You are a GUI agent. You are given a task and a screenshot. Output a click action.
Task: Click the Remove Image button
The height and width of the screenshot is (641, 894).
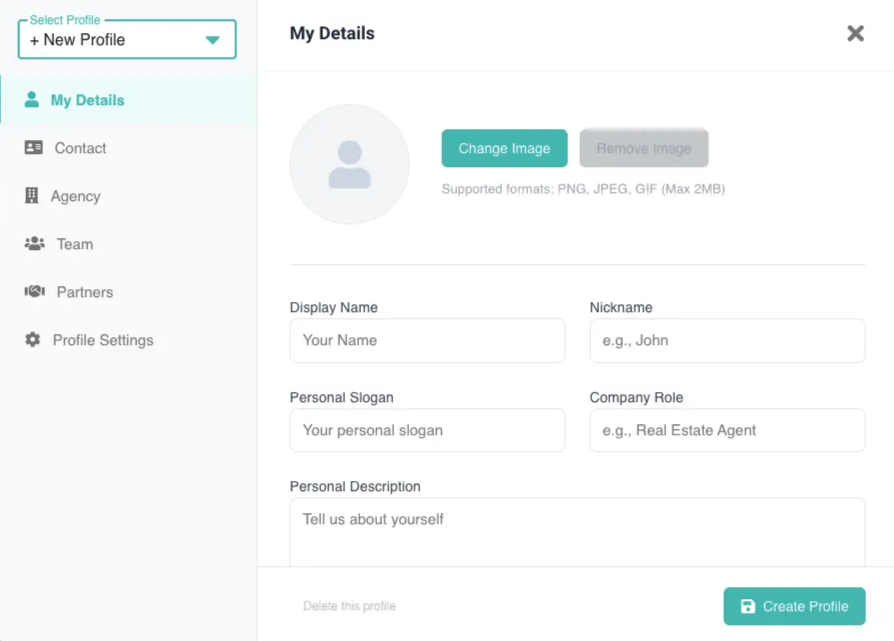tap(644, 149)
